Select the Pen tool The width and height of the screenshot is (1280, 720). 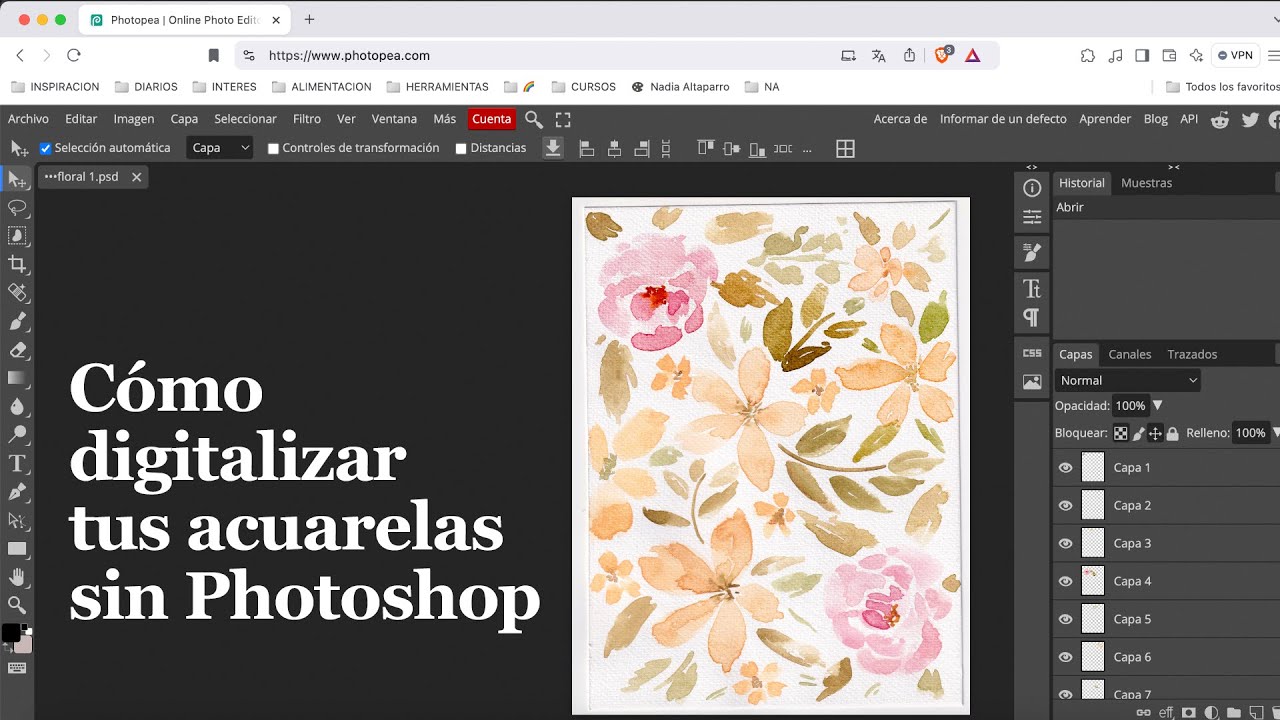pyautogui.click(x=17, y=492)
